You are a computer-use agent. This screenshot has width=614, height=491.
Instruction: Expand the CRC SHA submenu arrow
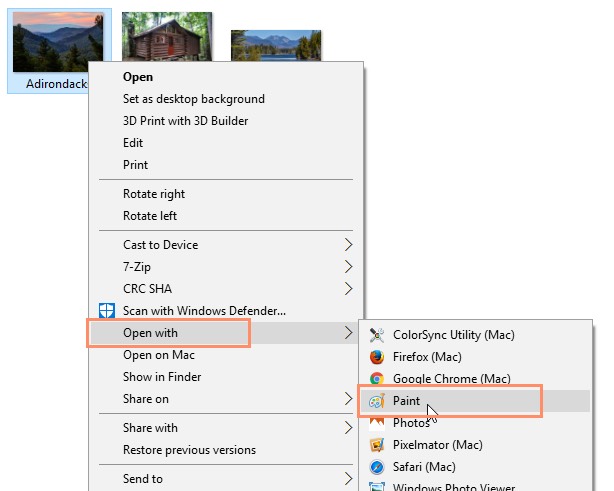click(x=348, y=289)
